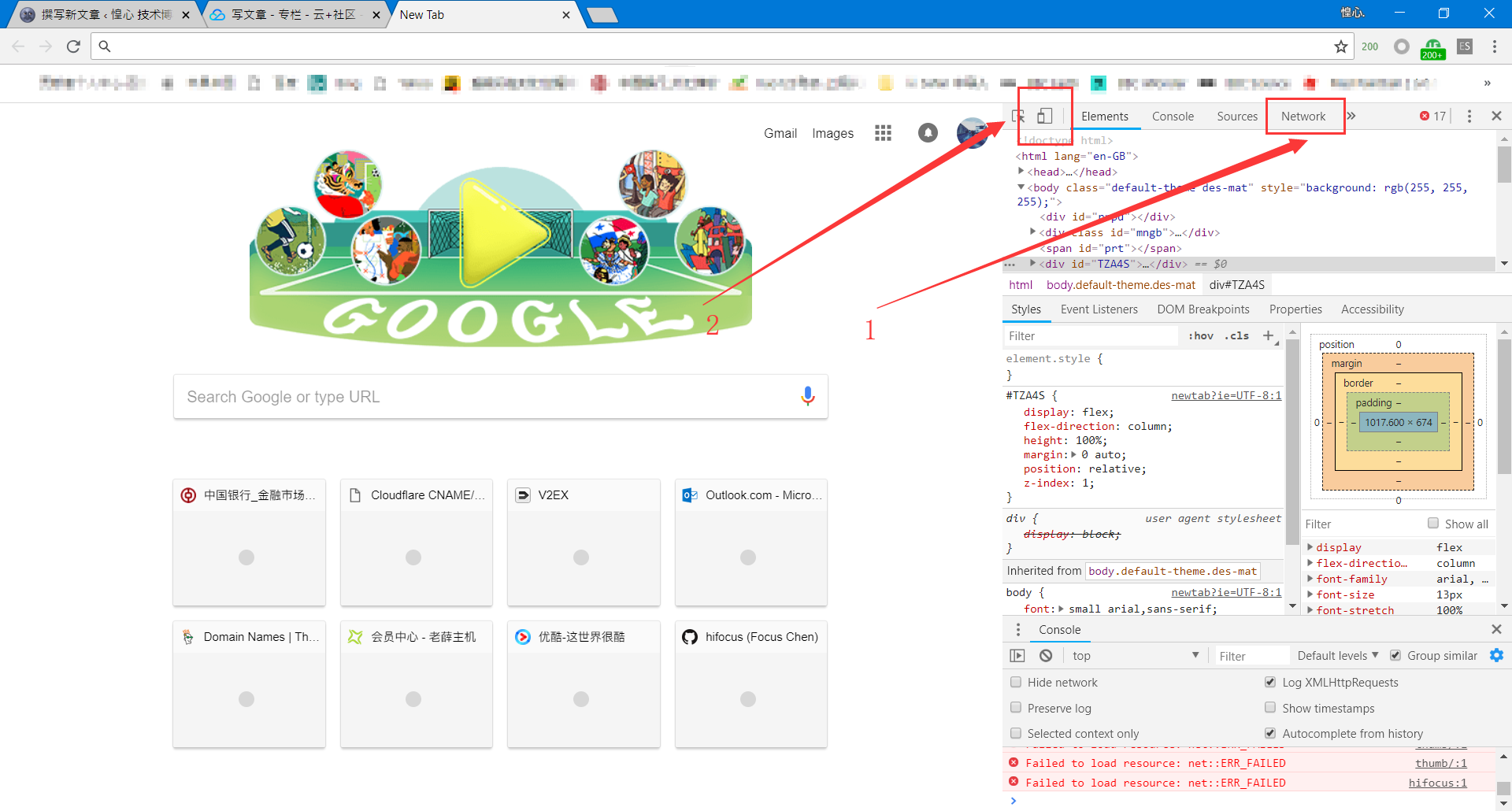Uncheck Group similar
Viewport: 1512px width, 811px height.
coord(1395,655)
